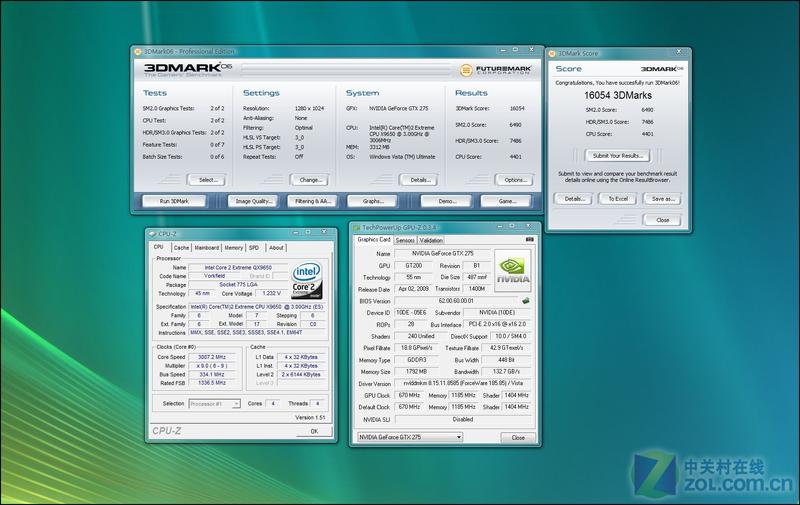Click the Close button in GPU-Z

pyautogui.click(x=518, y=438)
